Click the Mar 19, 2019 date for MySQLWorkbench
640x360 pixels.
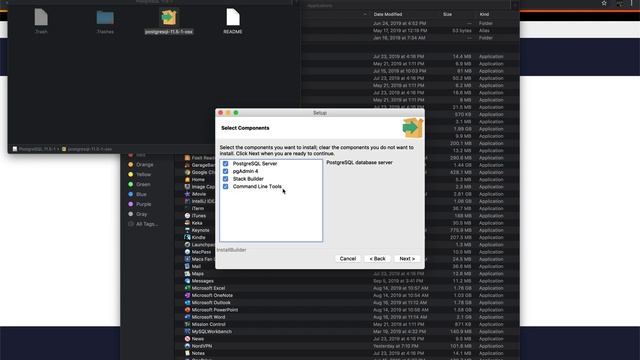click(399, 331)
